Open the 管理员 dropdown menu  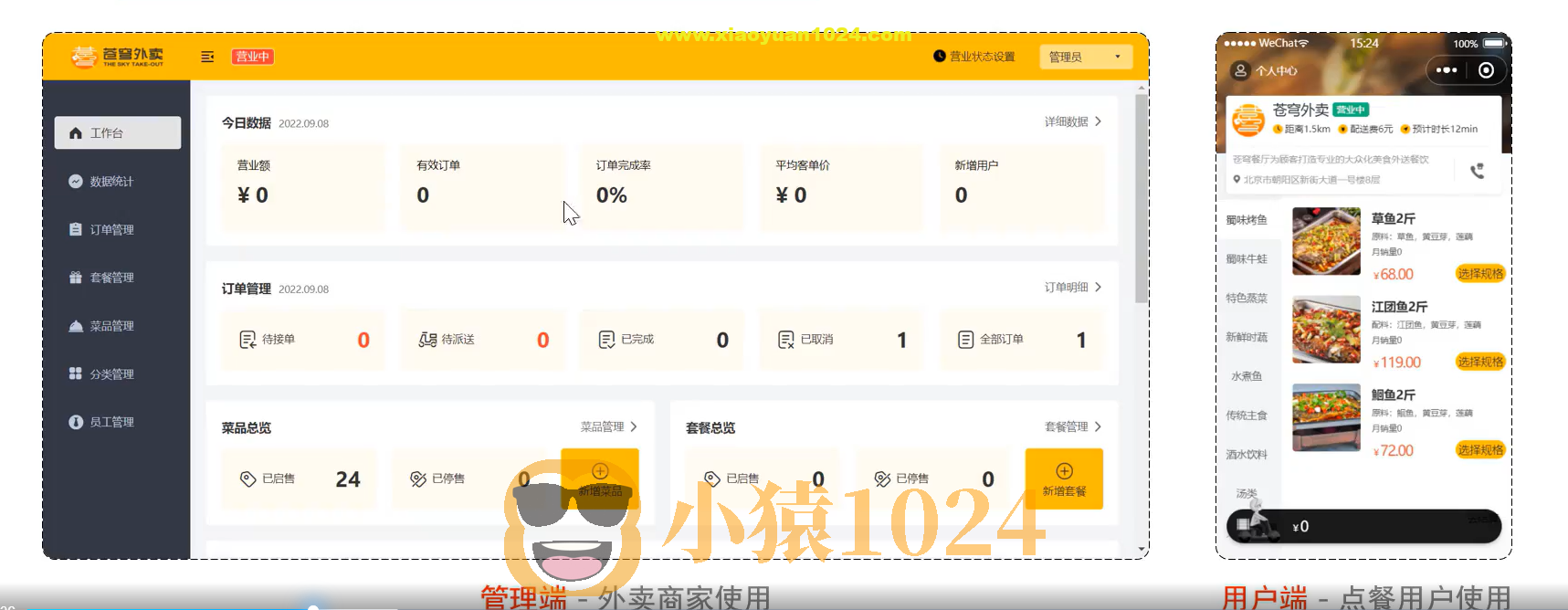coord(1086,57)
